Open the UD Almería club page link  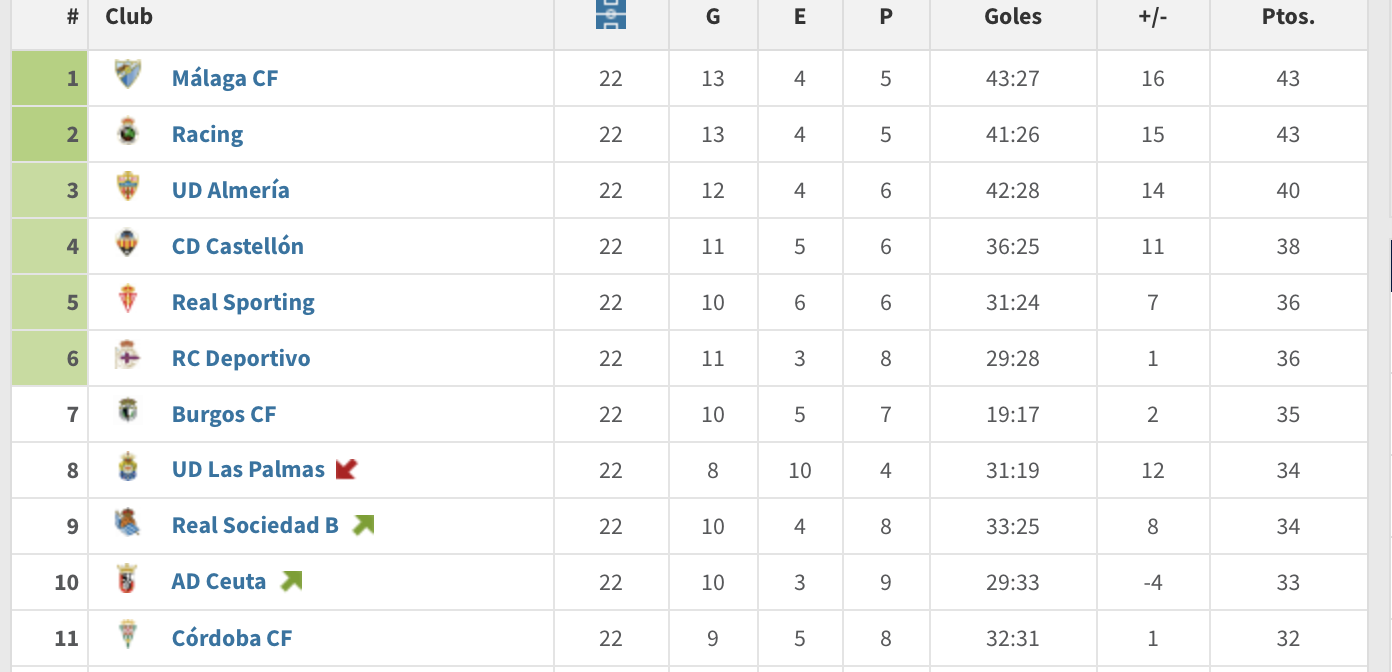click(230, 190)
